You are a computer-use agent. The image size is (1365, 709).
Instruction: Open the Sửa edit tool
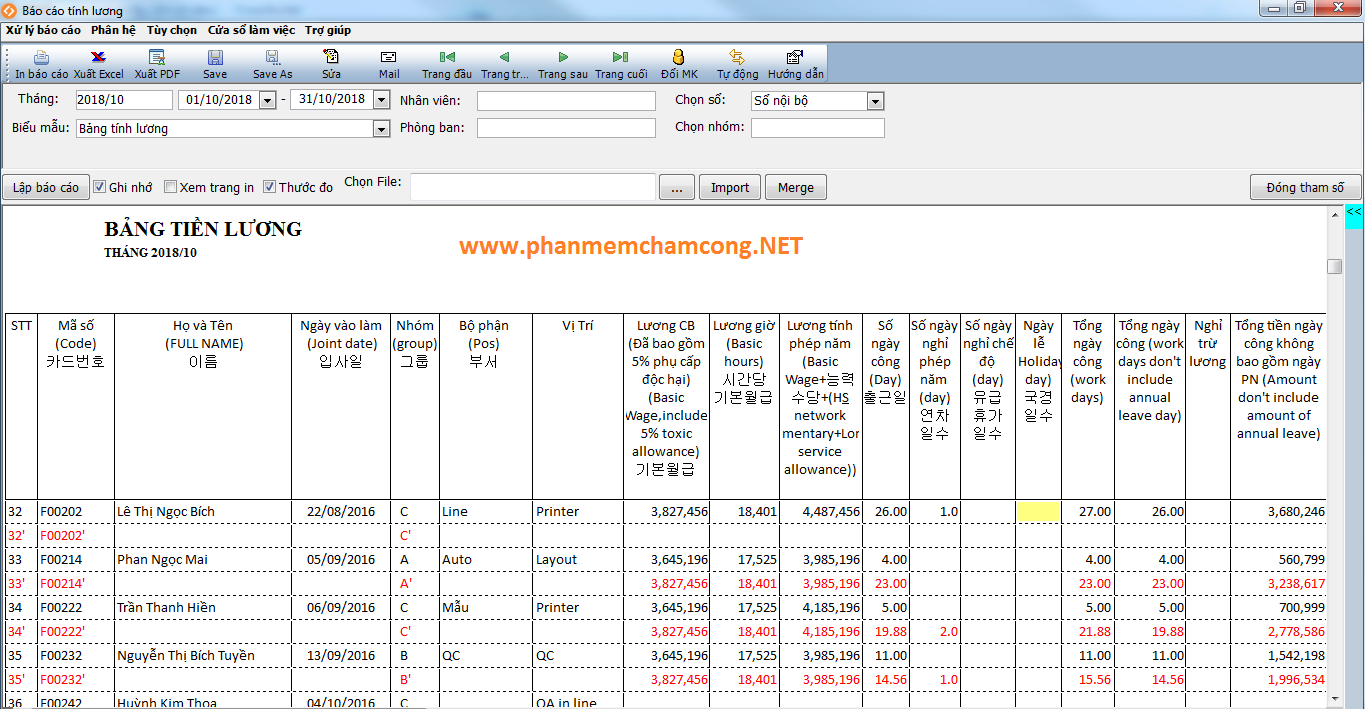(331, 58)
